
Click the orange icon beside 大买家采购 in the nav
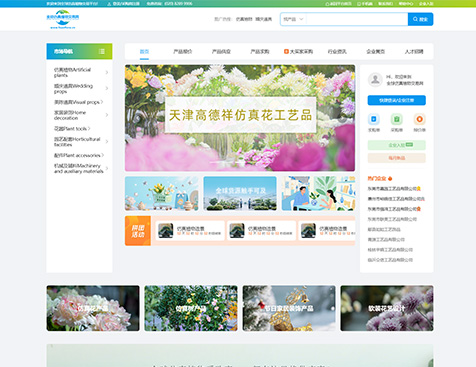(x=286, y=51)
